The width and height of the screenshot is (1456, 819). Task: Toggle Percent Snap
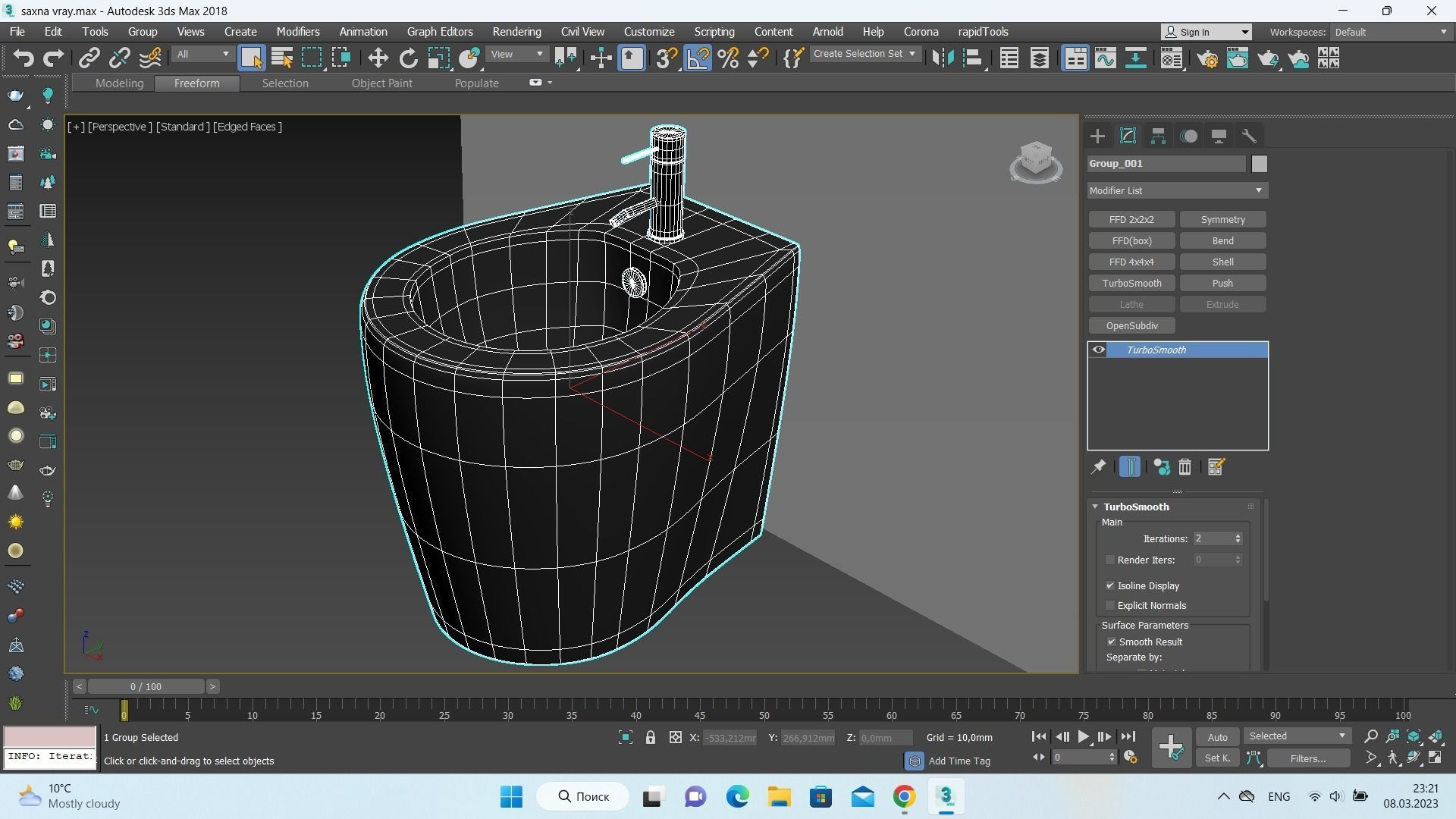click(728, 58)
